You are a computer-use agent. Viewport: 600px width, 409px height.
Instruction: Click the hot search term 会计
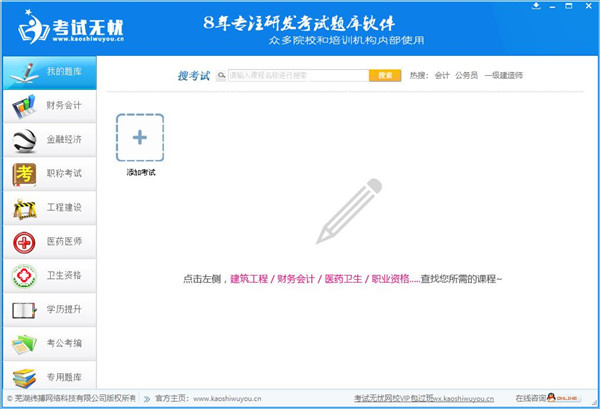coord(442,75)
